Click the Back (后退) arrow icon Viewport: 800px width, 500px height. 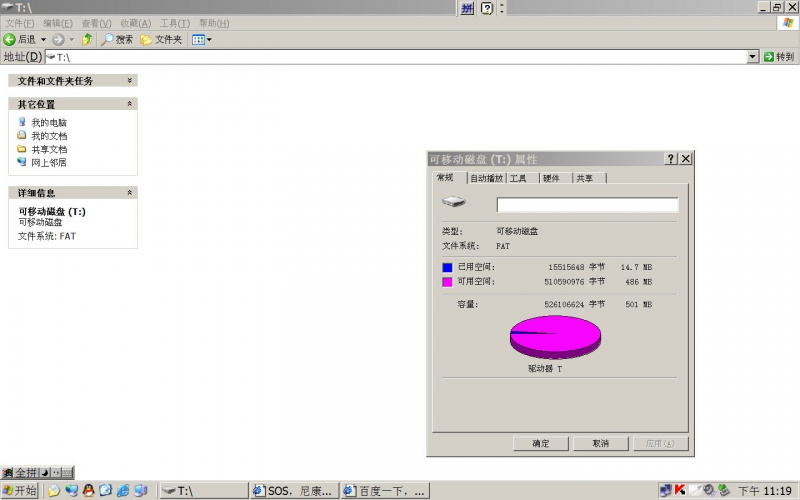[9, 39]
